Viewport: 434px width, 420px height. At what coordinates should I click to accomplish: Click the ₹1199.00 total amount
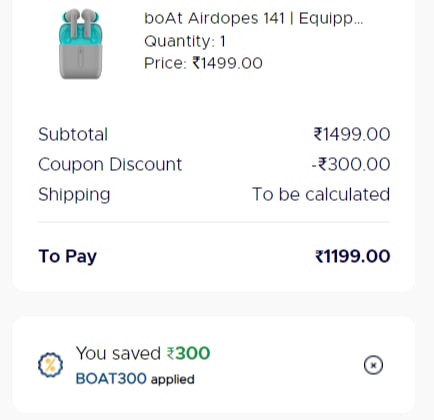point(353,256)
